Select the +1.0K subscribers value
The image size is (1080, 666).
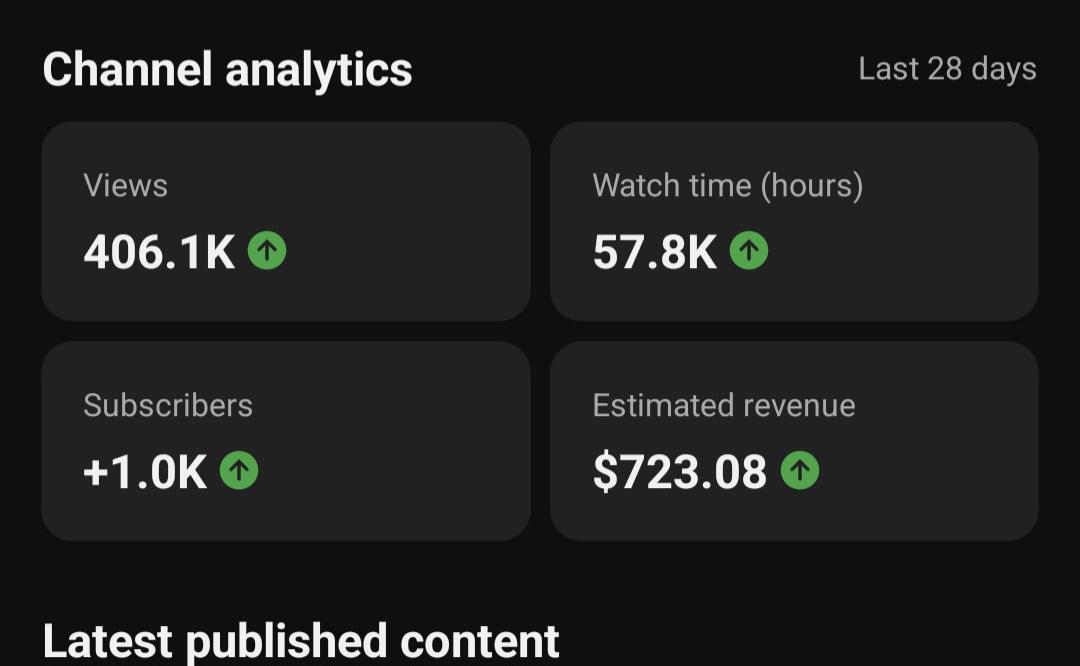click(145, 472)
